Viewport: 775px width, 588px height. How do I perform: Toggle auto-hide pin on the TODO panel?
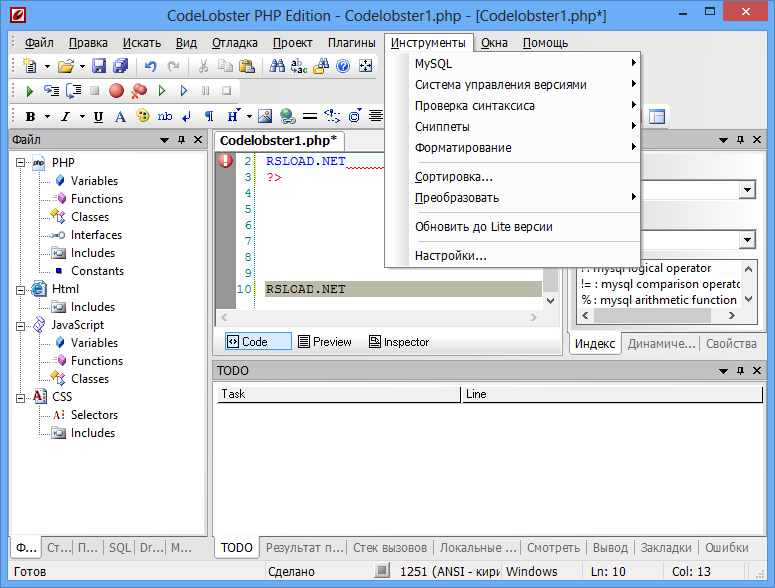[741, 371]
